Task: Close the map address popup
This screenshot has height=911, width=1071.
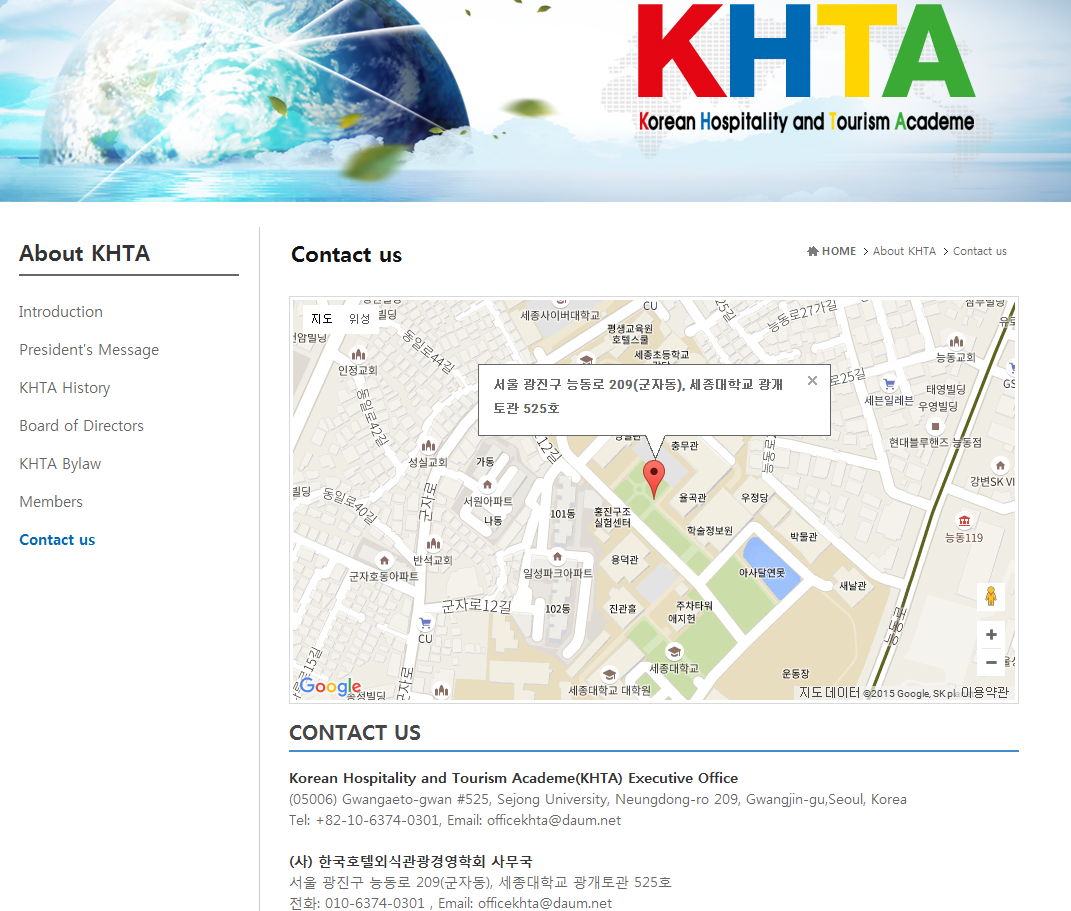Action: (x=812, y=381)
